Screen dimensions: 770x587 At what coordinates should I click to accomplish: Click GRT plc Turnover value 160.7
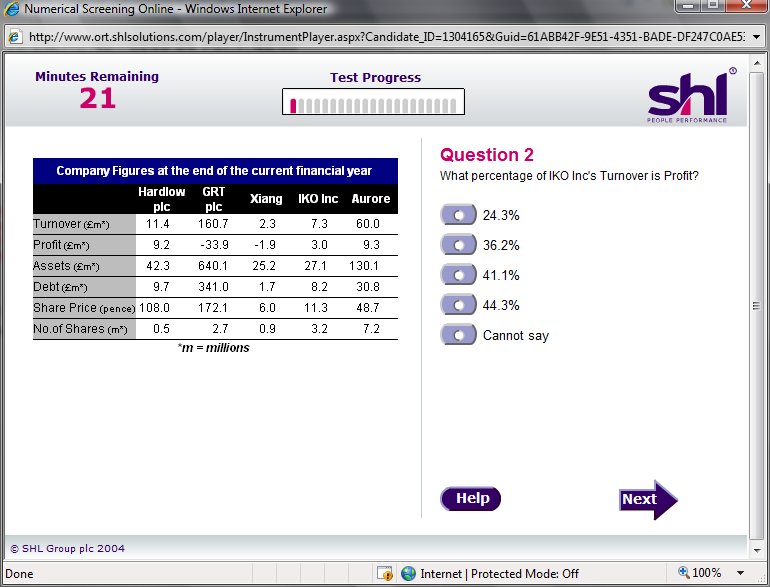(213, 224)
